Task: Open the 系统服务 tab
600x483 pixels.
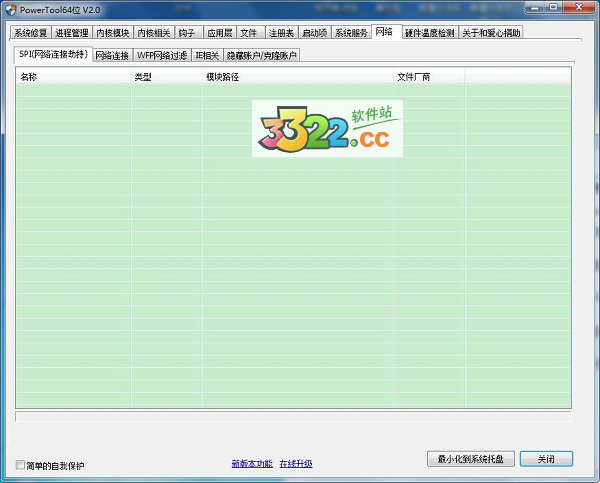Action: (351, 33)
